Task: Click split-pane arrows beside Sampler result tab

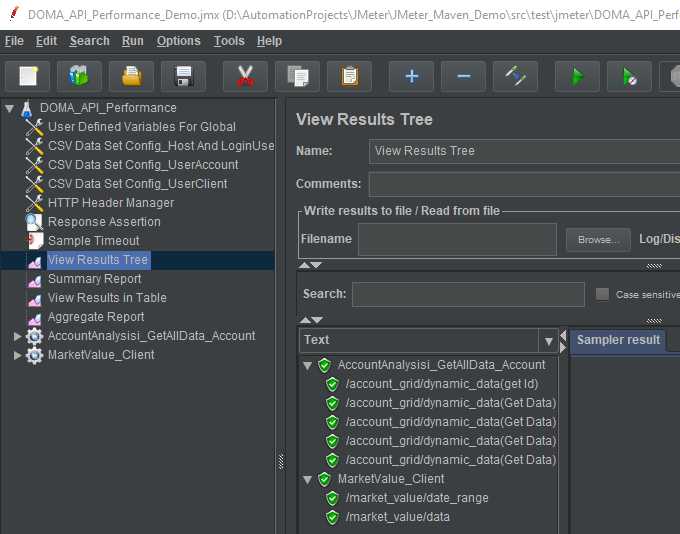Action: pyautogui.click(x=563, y=341)
